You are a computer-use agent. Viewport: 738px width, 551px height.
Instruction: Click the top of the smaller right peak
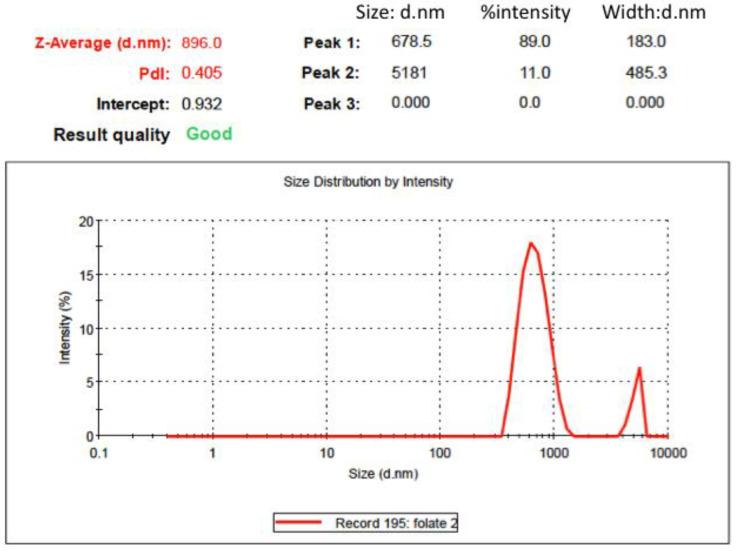coord(639,368)
